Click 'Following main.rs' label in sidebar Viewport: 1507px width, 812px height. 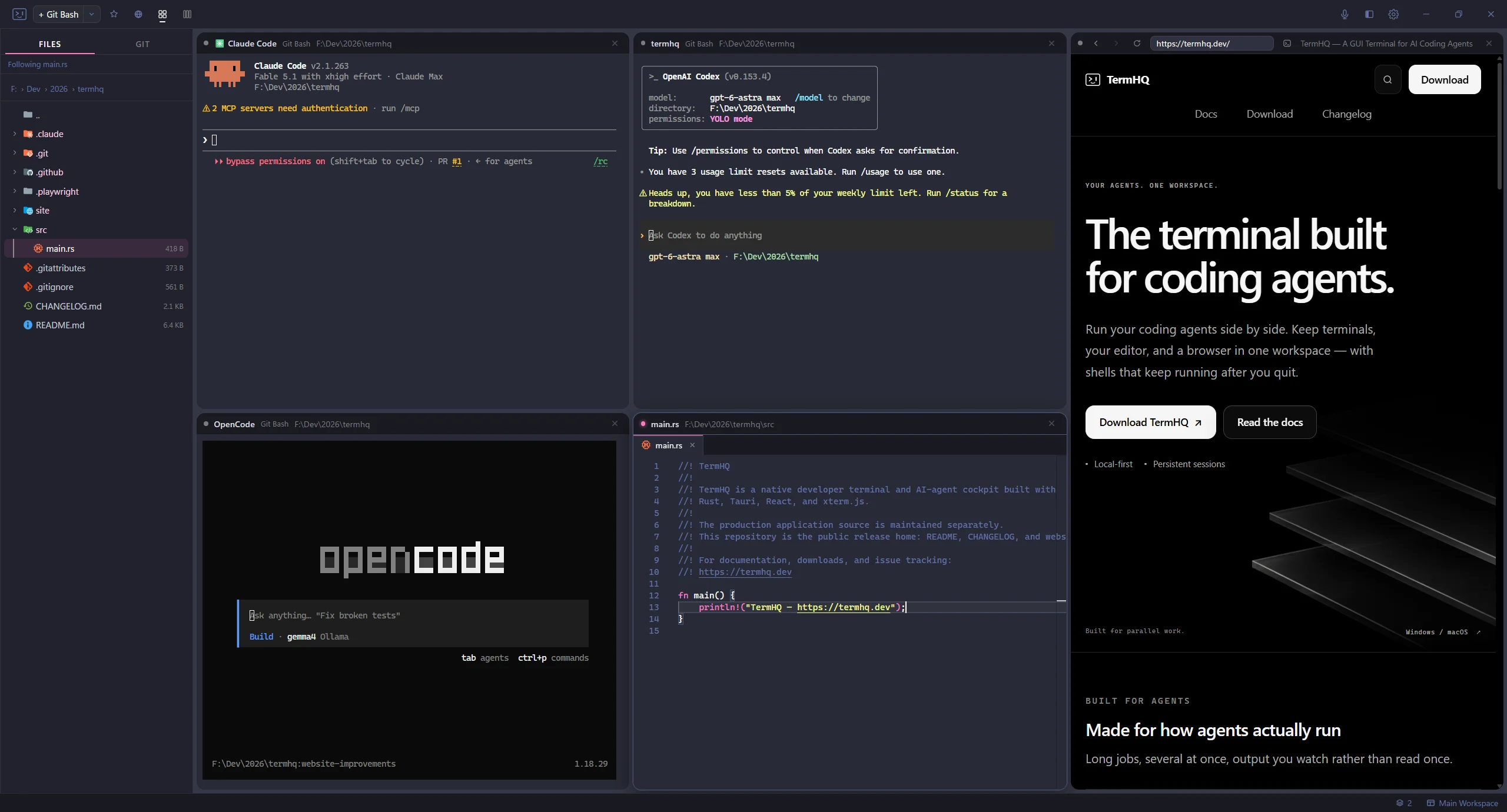[38, 65]
